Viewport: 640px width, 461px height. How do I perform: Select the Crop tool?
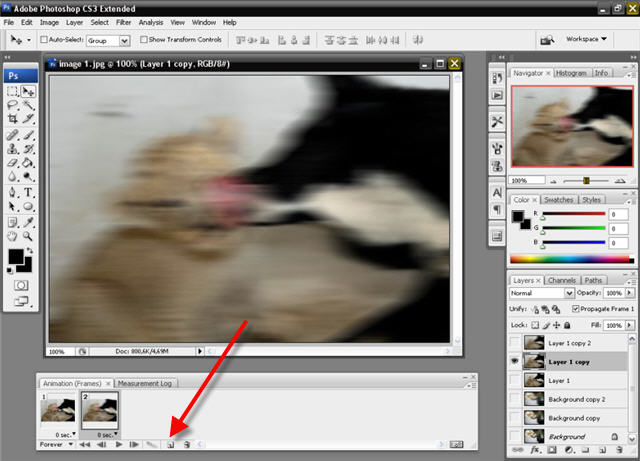(x=12, y=119)
